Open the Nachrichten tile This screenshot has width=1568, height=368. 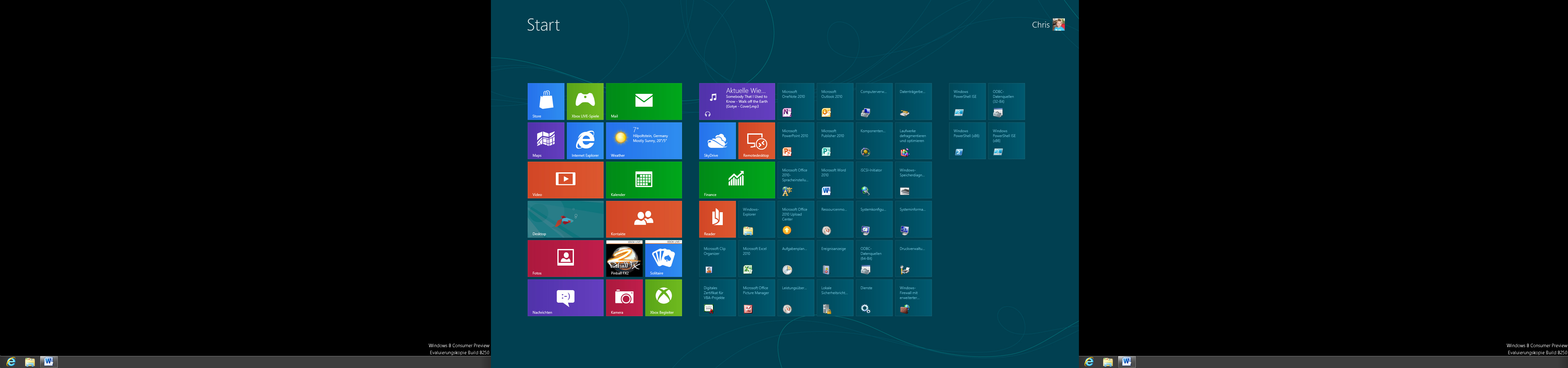(x=565, y=298)
